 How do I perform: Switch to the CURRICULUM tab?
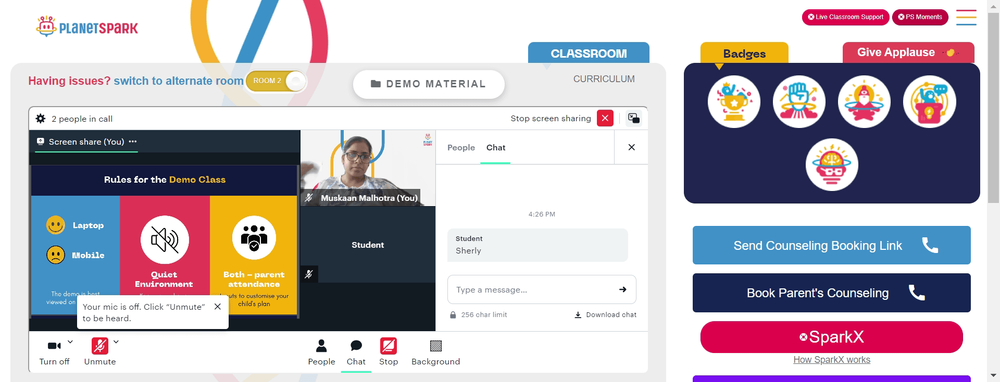pos(604,79)
